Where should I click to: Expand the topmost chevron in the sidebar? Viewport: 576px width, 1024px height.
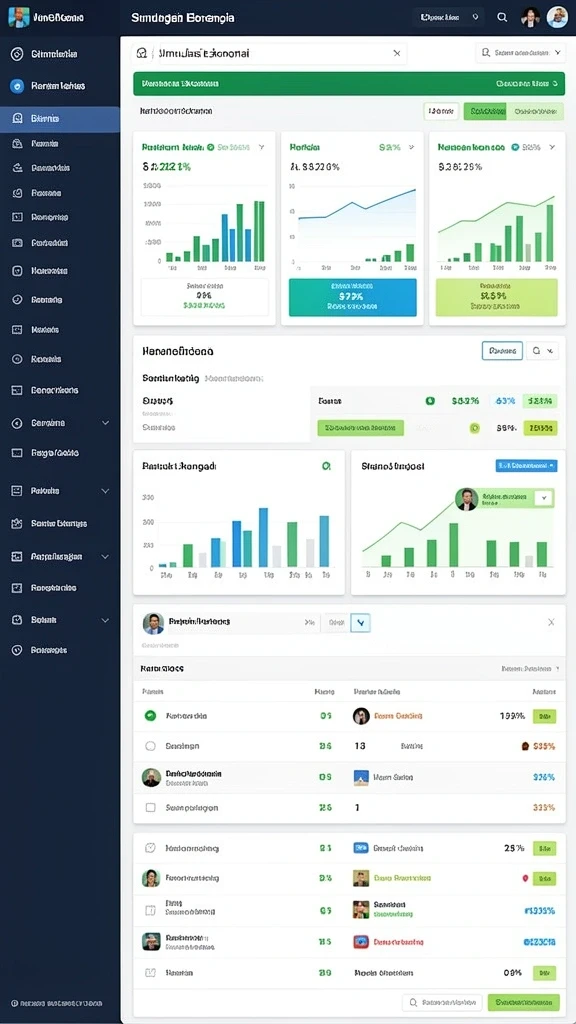106,423
